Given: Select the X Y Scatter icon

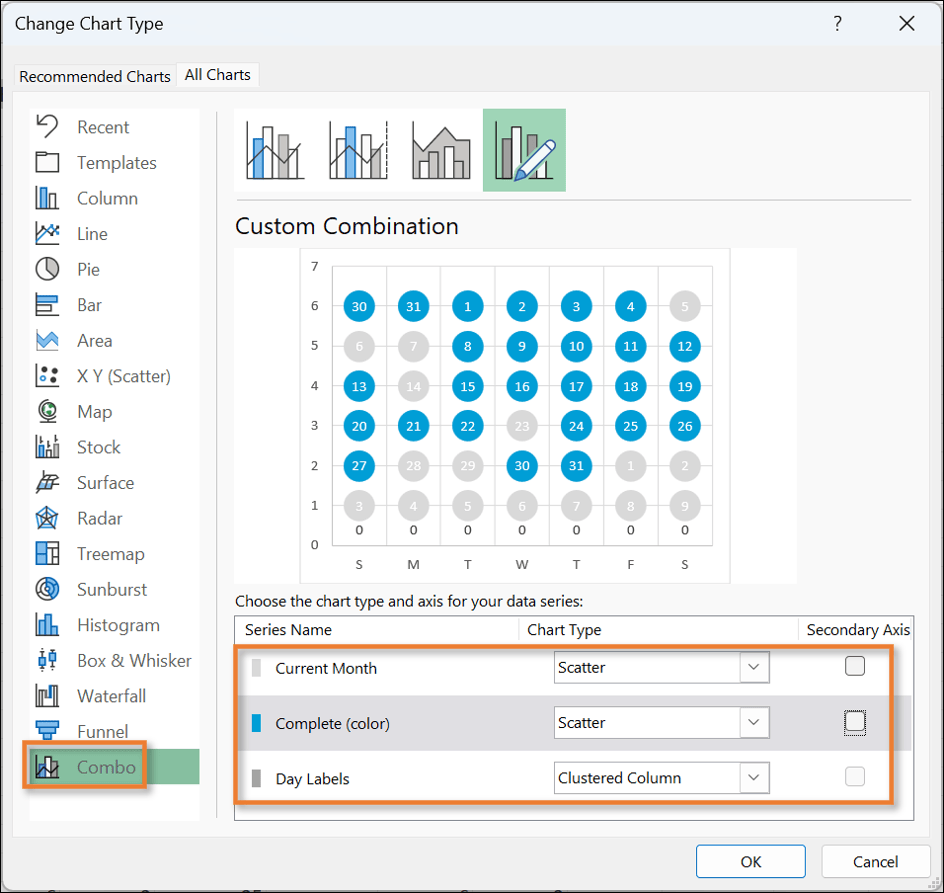Looking at the screenshot, I should tap(47, 376).
